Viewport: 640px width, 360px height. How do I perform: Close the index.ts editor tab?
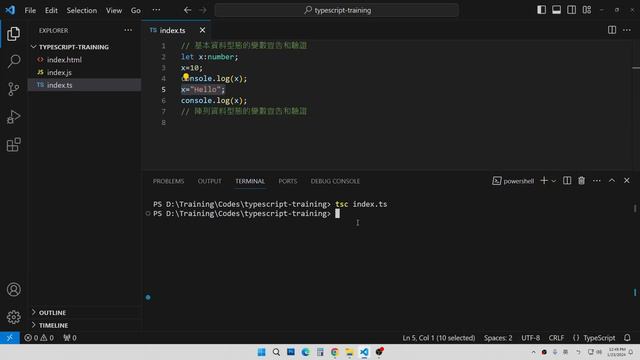pyautogui.click(x=202, y=30)
